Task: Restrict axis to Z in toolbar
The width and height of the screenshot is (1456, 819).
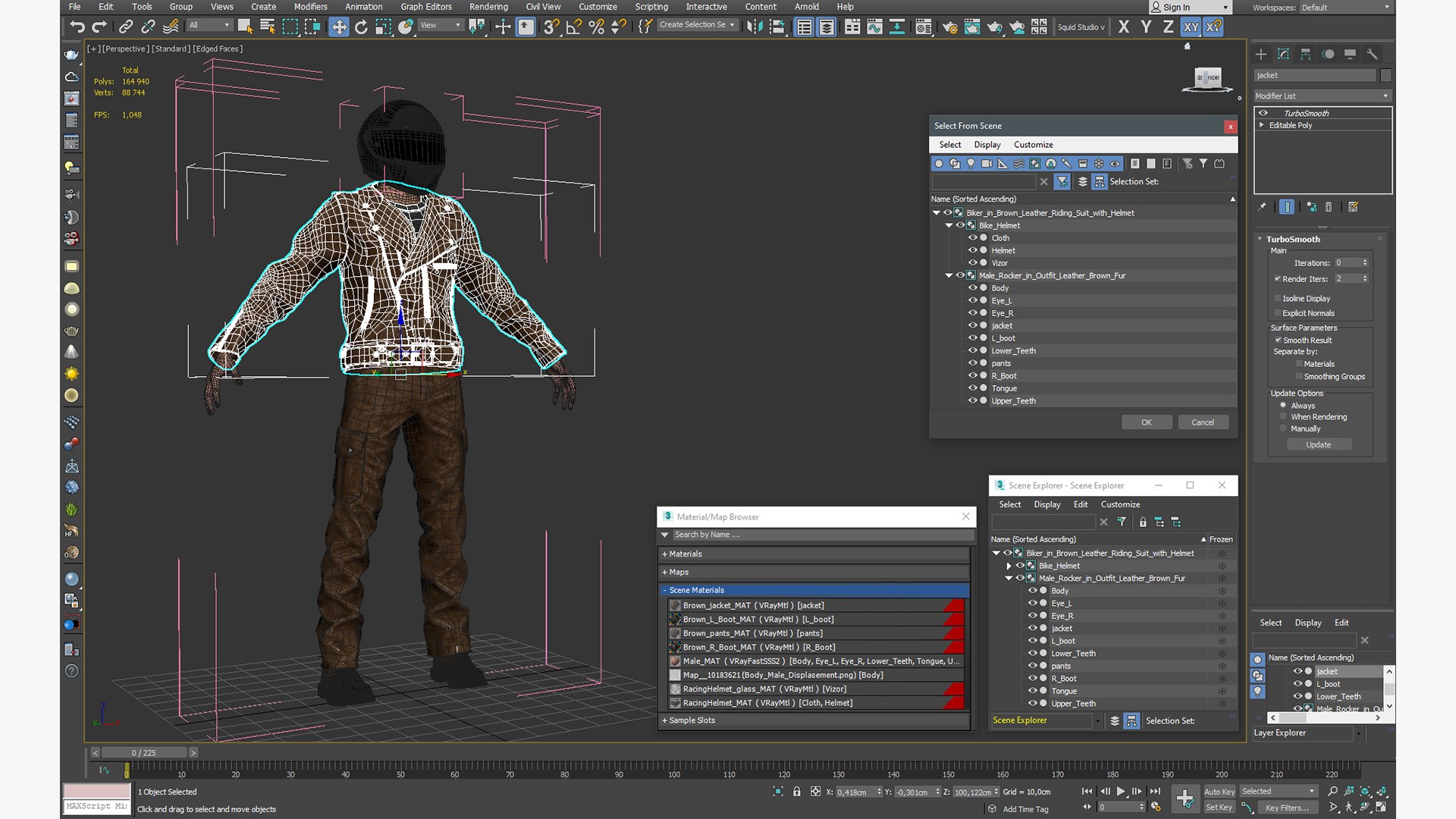Action: (1169, 27)
